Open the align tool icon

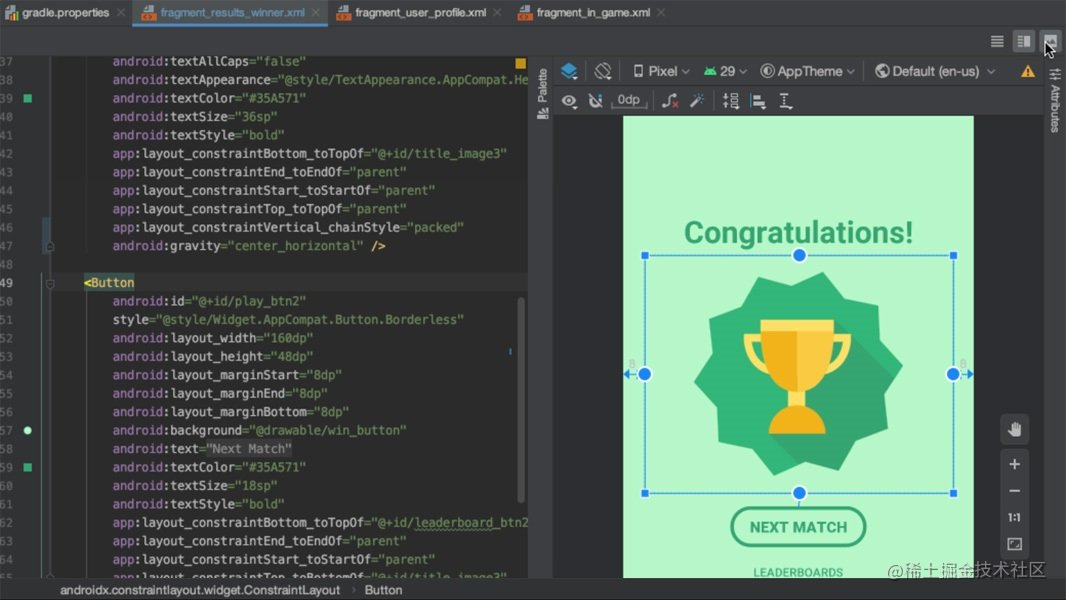tap(757, 100)
